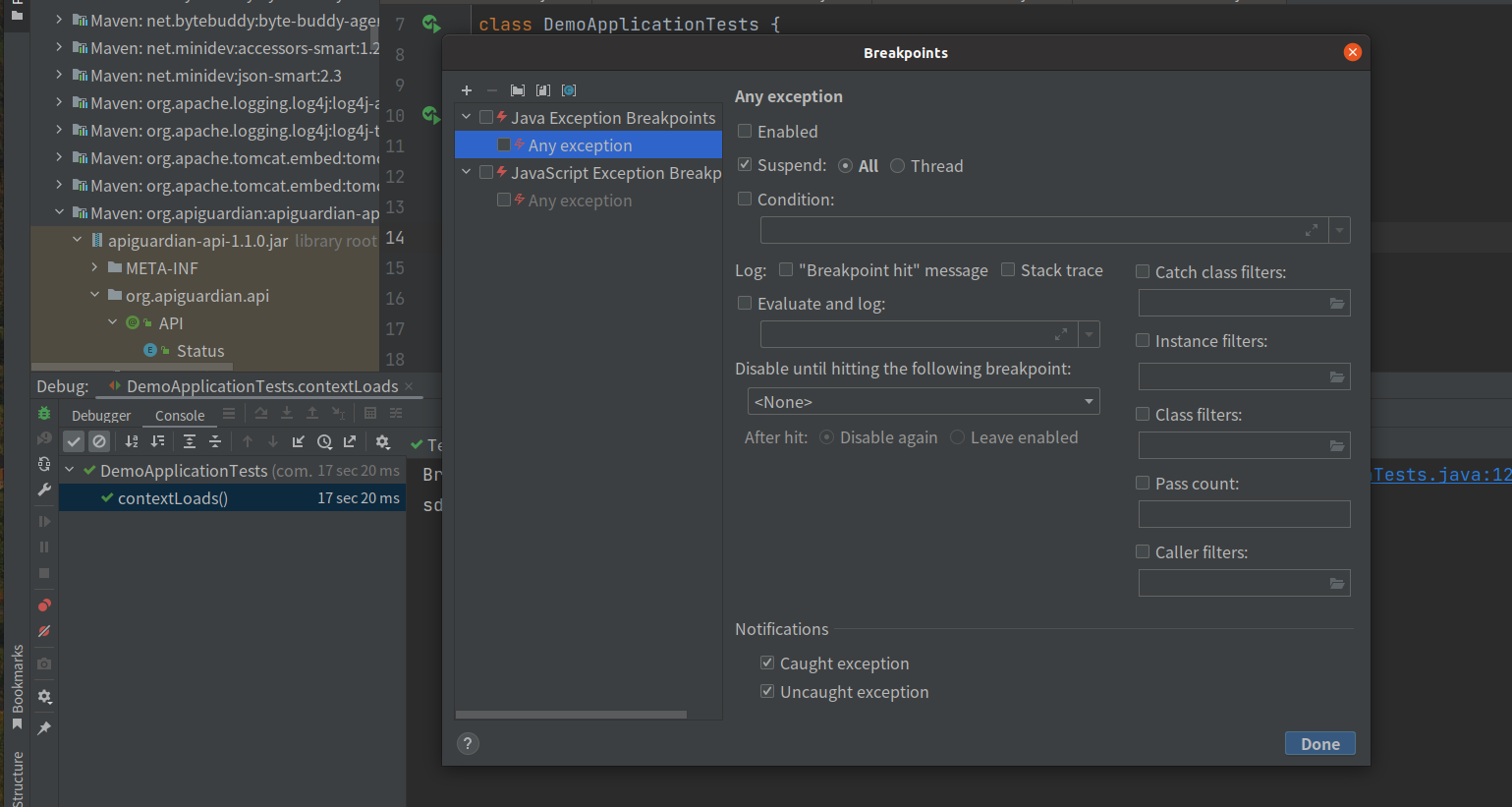The width and height of the screenshot is (1512, 807).
Task: Click Group by class icon
Action: (543, 90)
